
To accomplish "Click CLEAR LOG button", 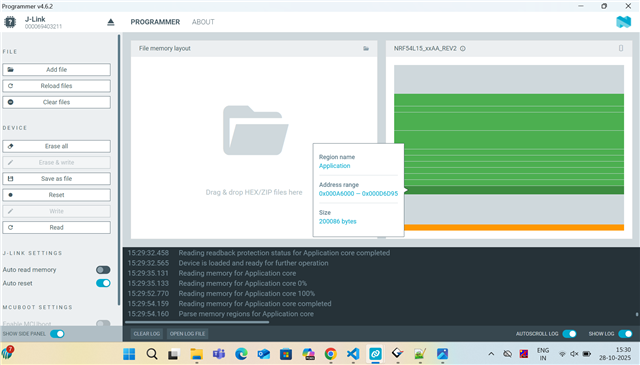I will pyautogui.click(x=147, y=334).
